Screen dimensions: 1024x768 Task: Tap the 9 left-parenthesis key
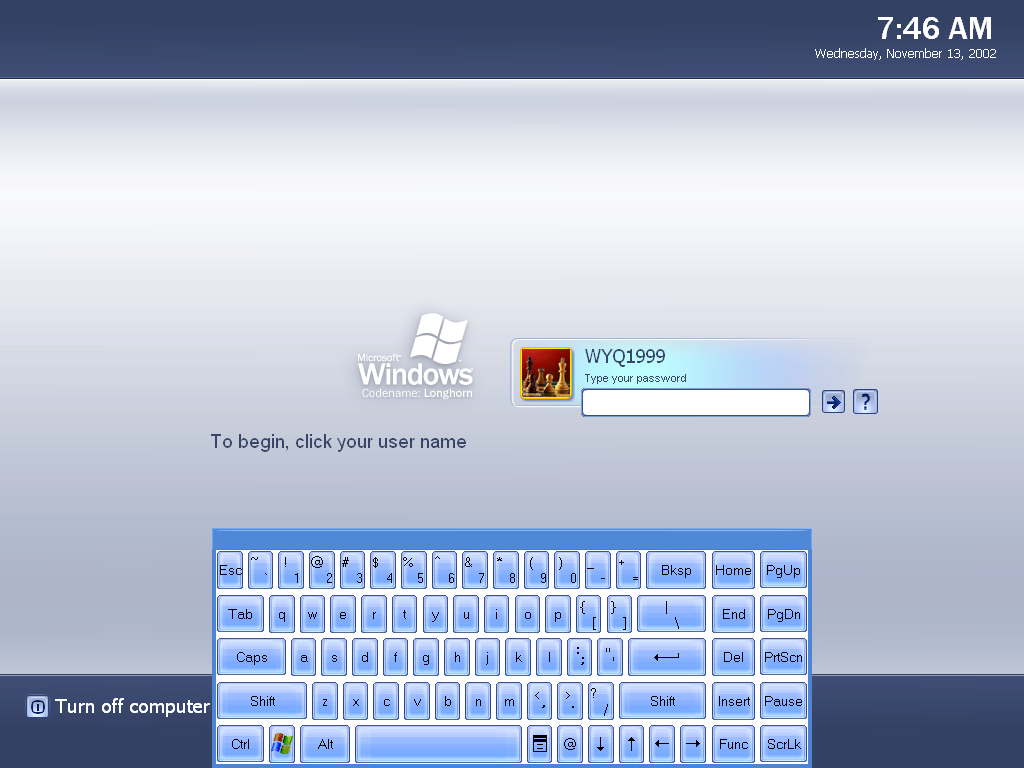click(537, 570)
